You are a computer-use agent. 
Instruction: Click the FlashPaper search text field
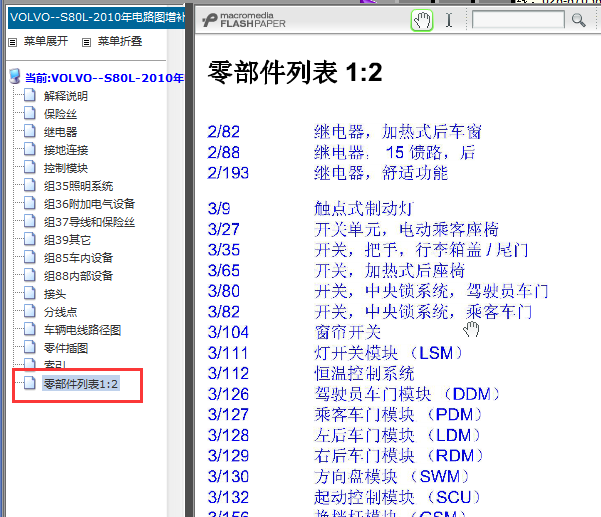(x=518, y=19)
